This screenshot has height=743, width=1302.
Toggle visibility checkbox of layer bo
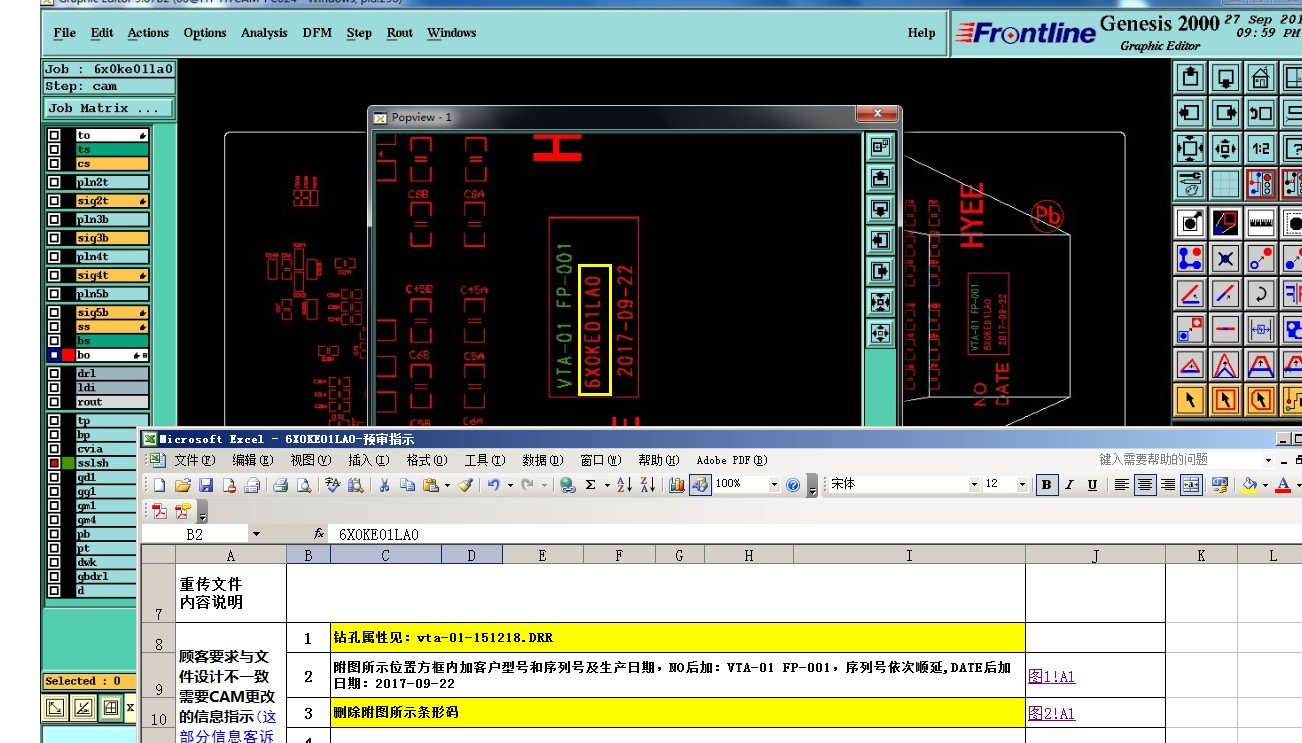click(x=54, y=355)
